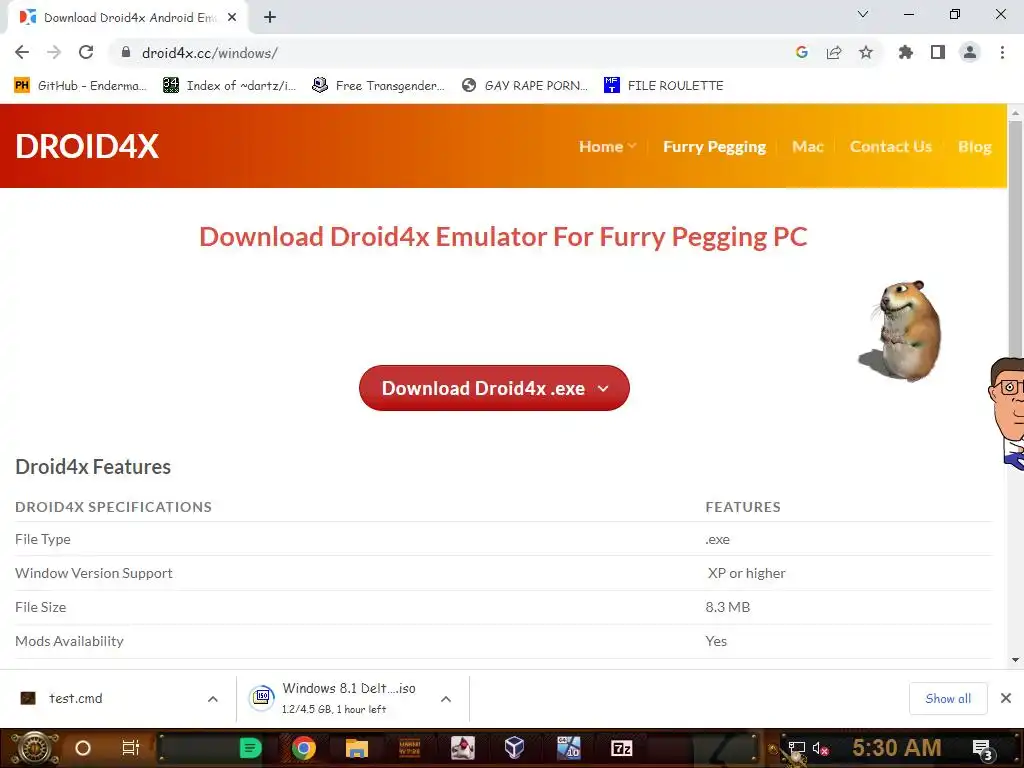Screen dimensions: 1024x768
Task: Bookmark this tab with the star icon
Action: tap(865, 52)
